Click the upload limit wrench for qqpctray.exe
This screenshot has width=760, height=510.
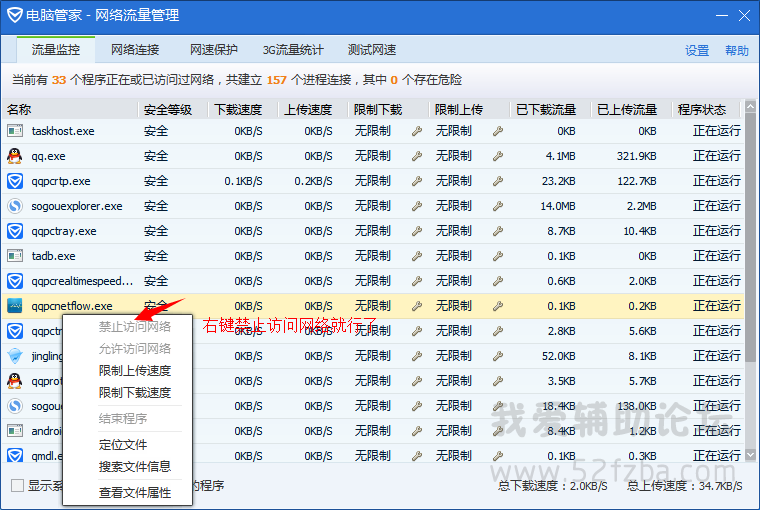click(498, 231)
